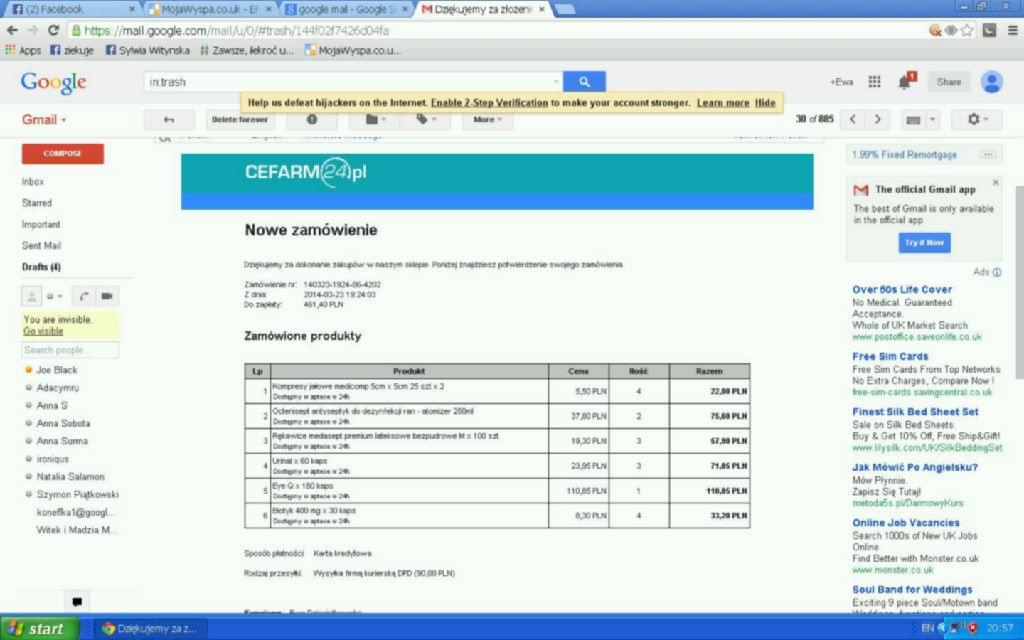
Task: Click Ads info icon
Action: [997, 272]
